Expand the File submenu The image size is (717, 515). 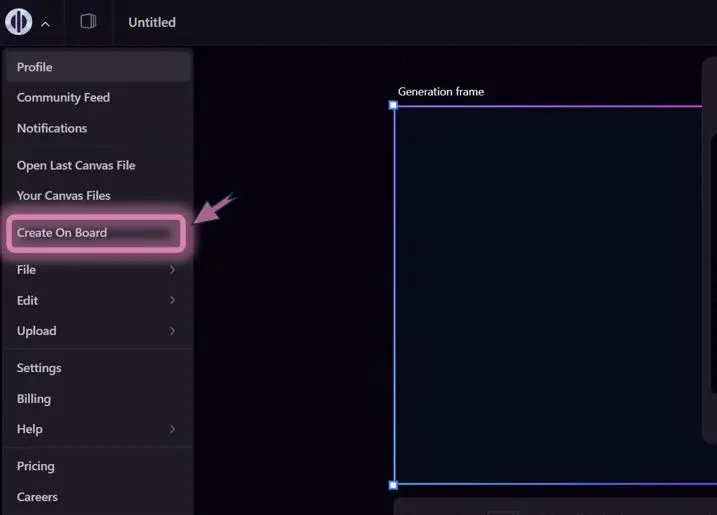98,270
